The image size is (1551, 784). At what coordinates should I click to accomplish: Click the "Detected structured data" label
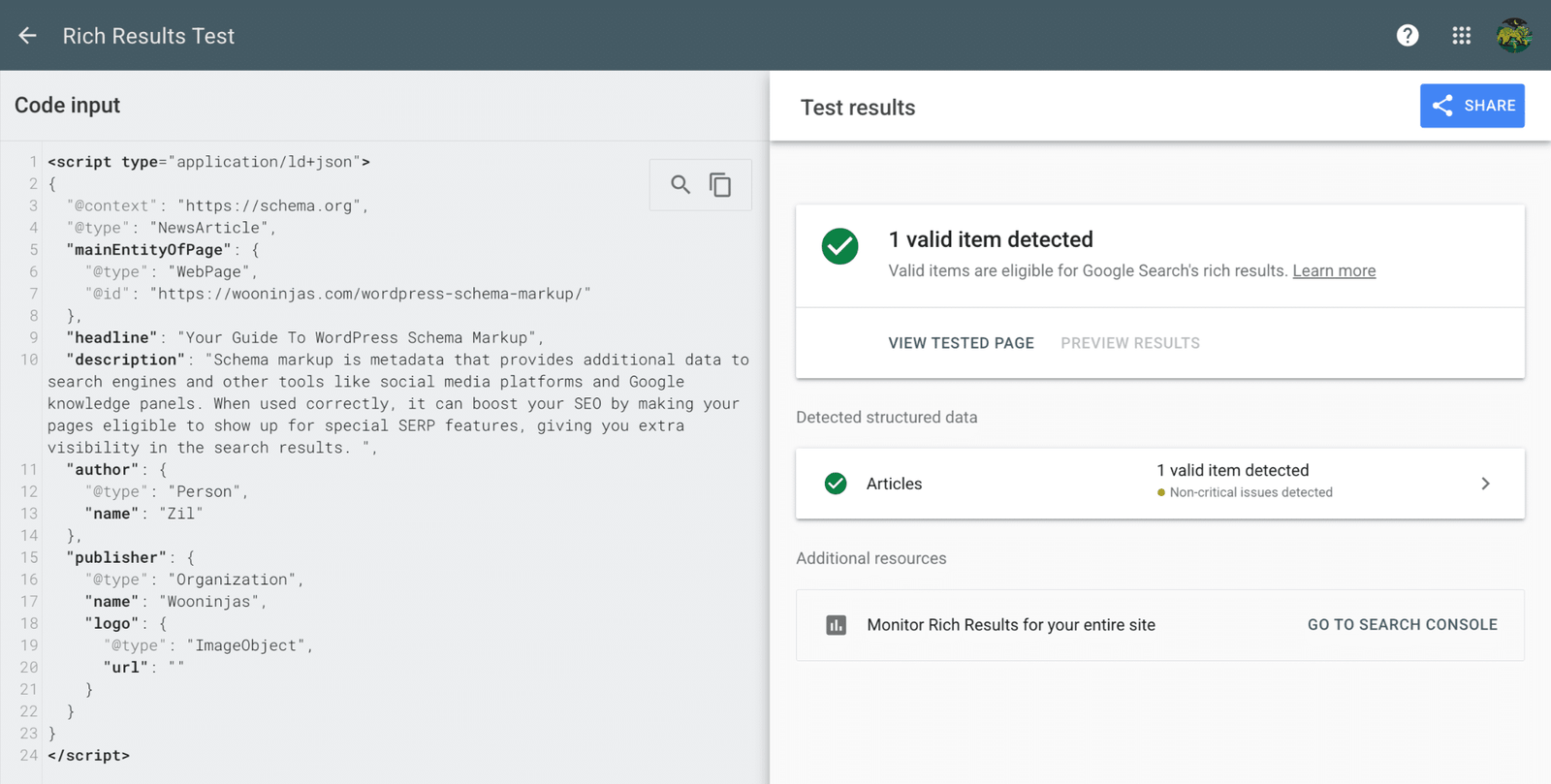pyautogui.click(x=887, y=418)
